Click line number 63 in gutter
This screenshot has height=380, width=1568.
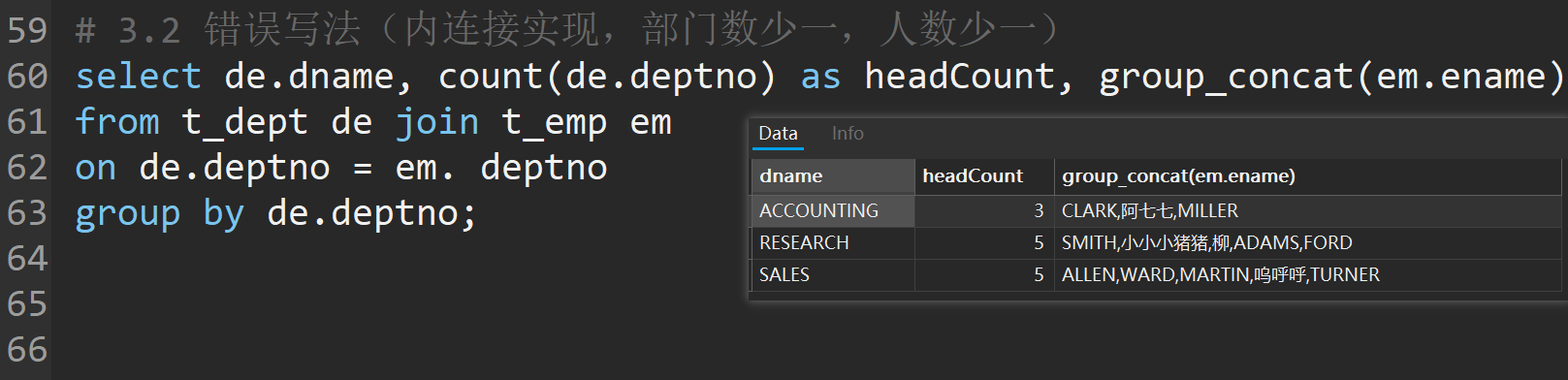(27, 213)
